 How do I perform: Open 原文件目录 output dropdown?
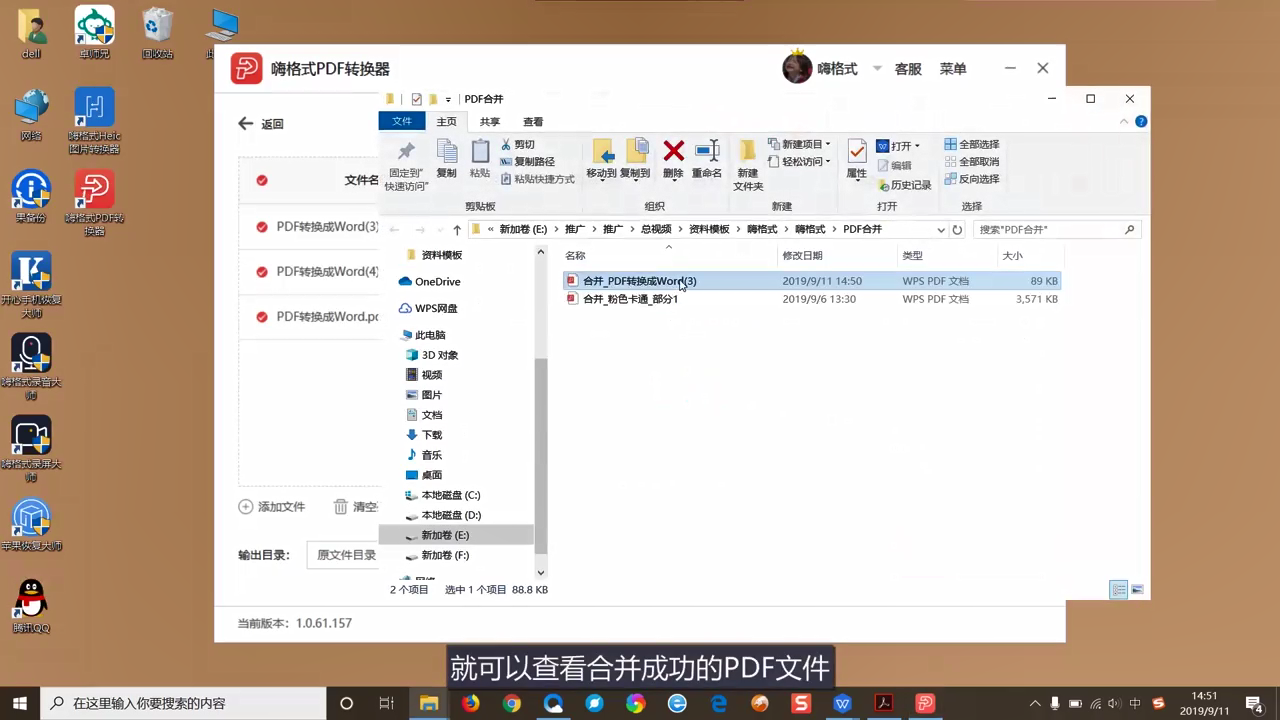click(x=343, y=555)
